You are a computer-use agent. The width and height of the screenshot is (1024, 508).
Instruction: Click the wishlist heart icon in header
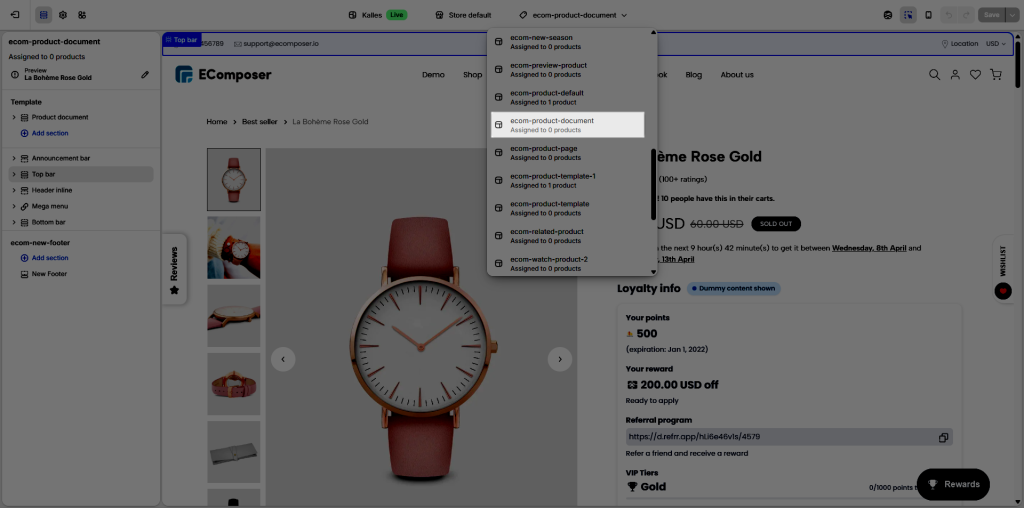tap(975, 75)
